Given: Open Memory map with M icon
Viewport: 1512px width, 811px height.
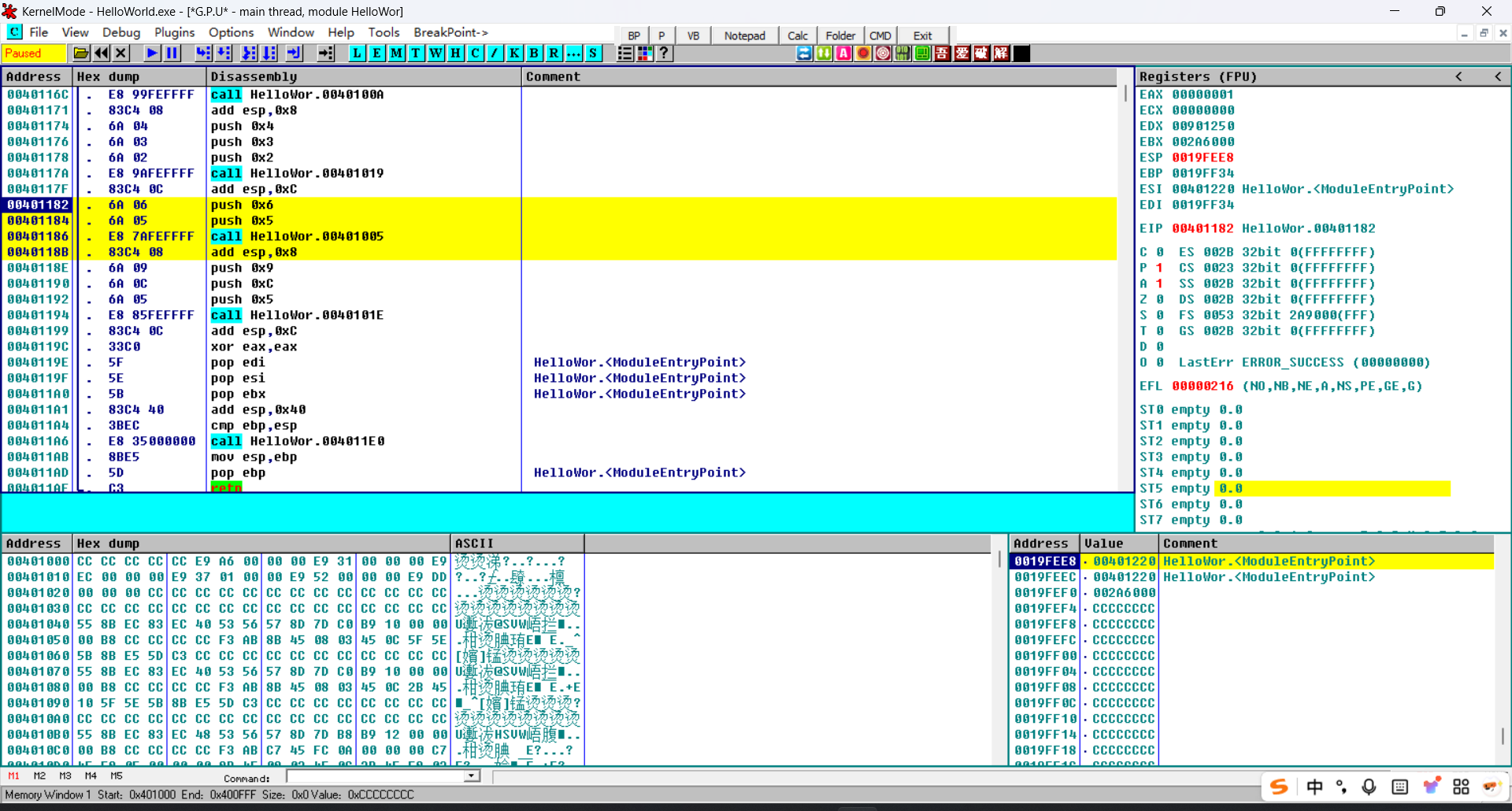Looking at the screenshot, I should (396, 54).
